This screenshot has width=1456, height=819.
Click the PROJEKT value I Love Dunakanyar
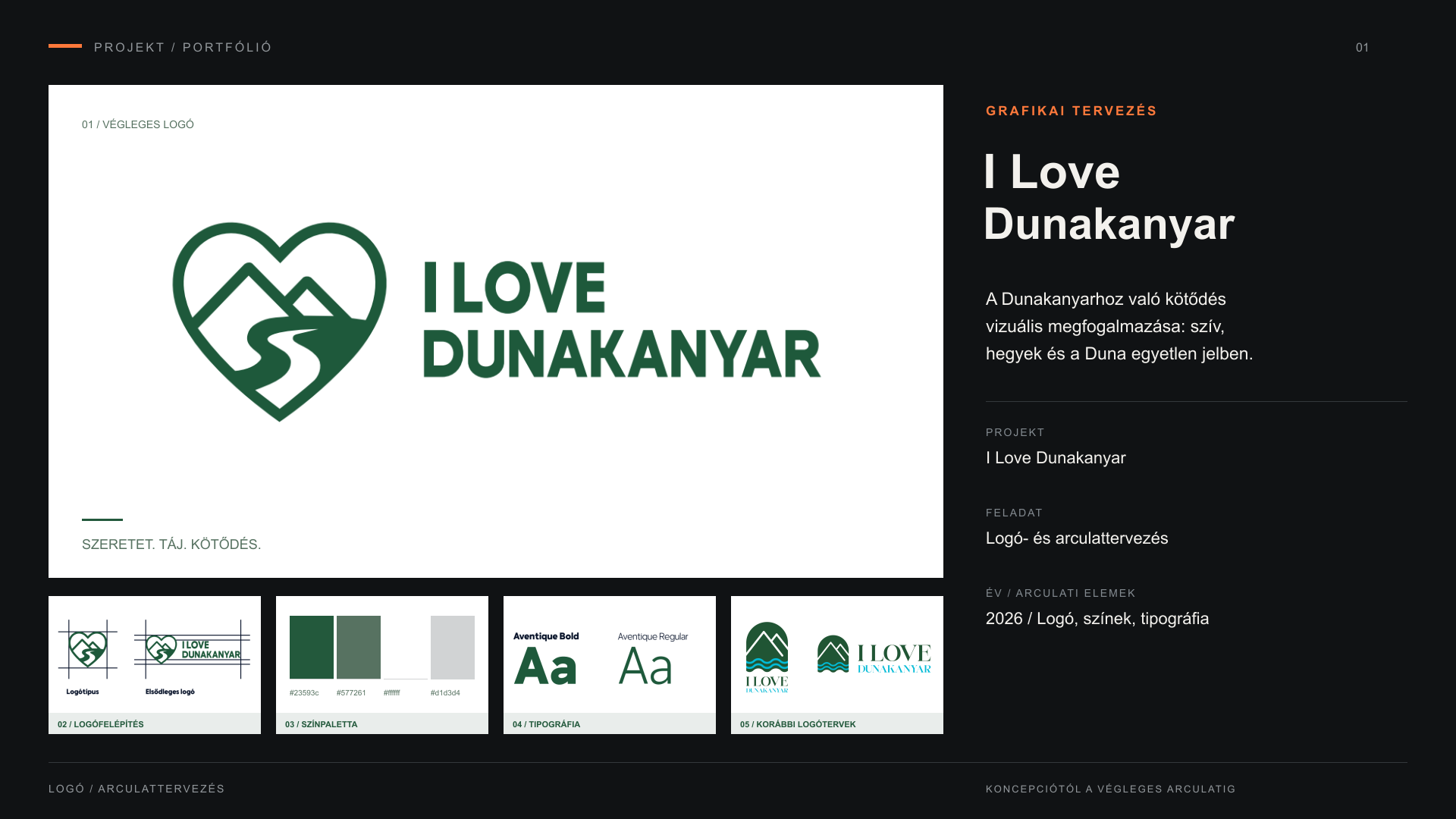coord(1056,458)
